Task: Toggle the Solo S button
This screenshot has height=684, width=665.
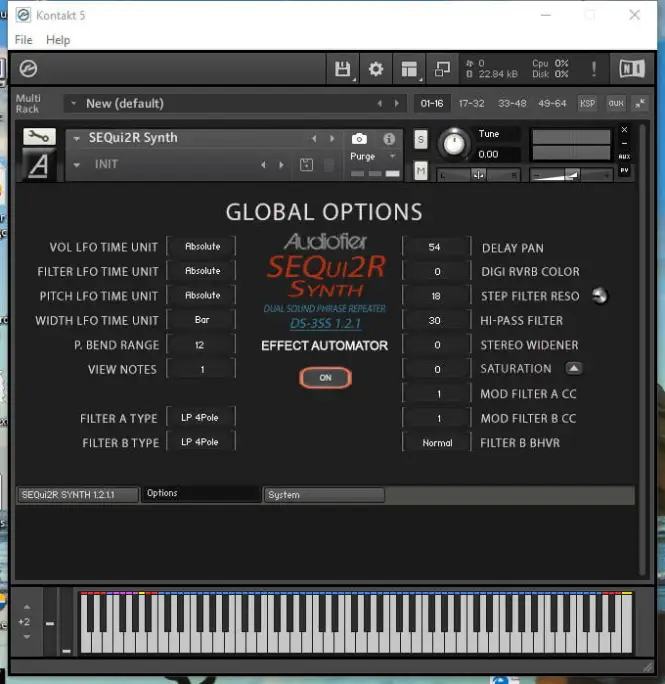Action: [421, 140]
